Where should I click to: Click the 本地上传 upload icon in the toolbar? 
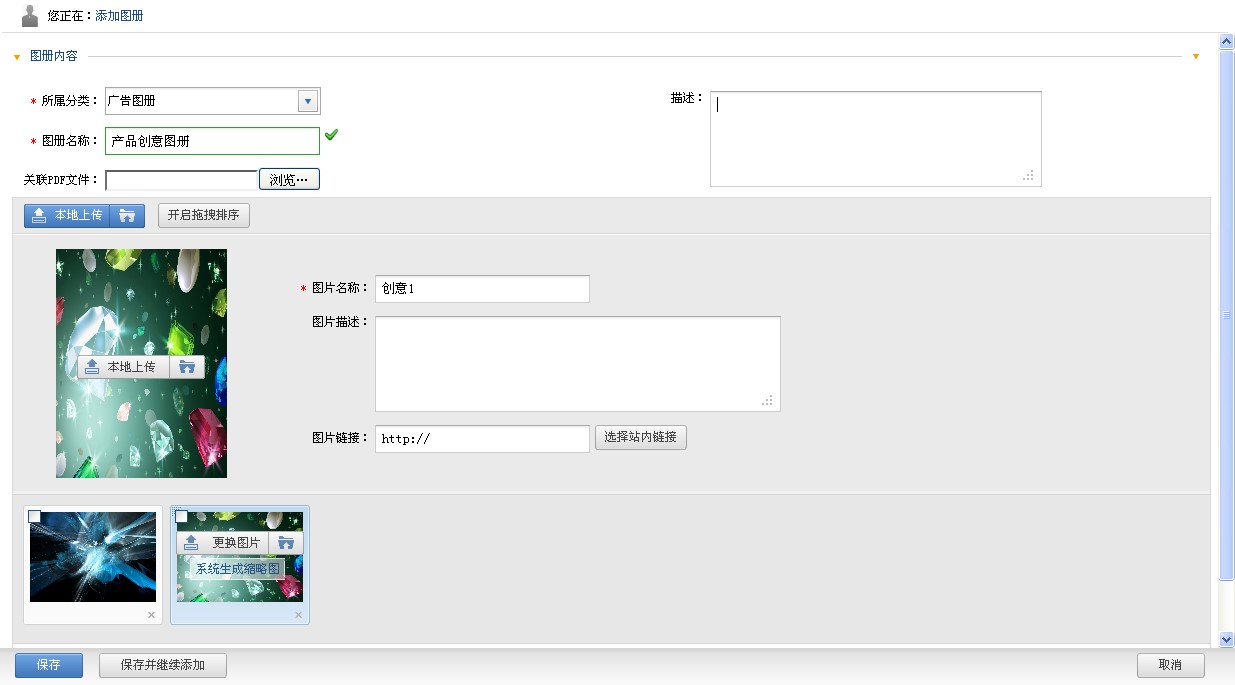click(39, 215)
